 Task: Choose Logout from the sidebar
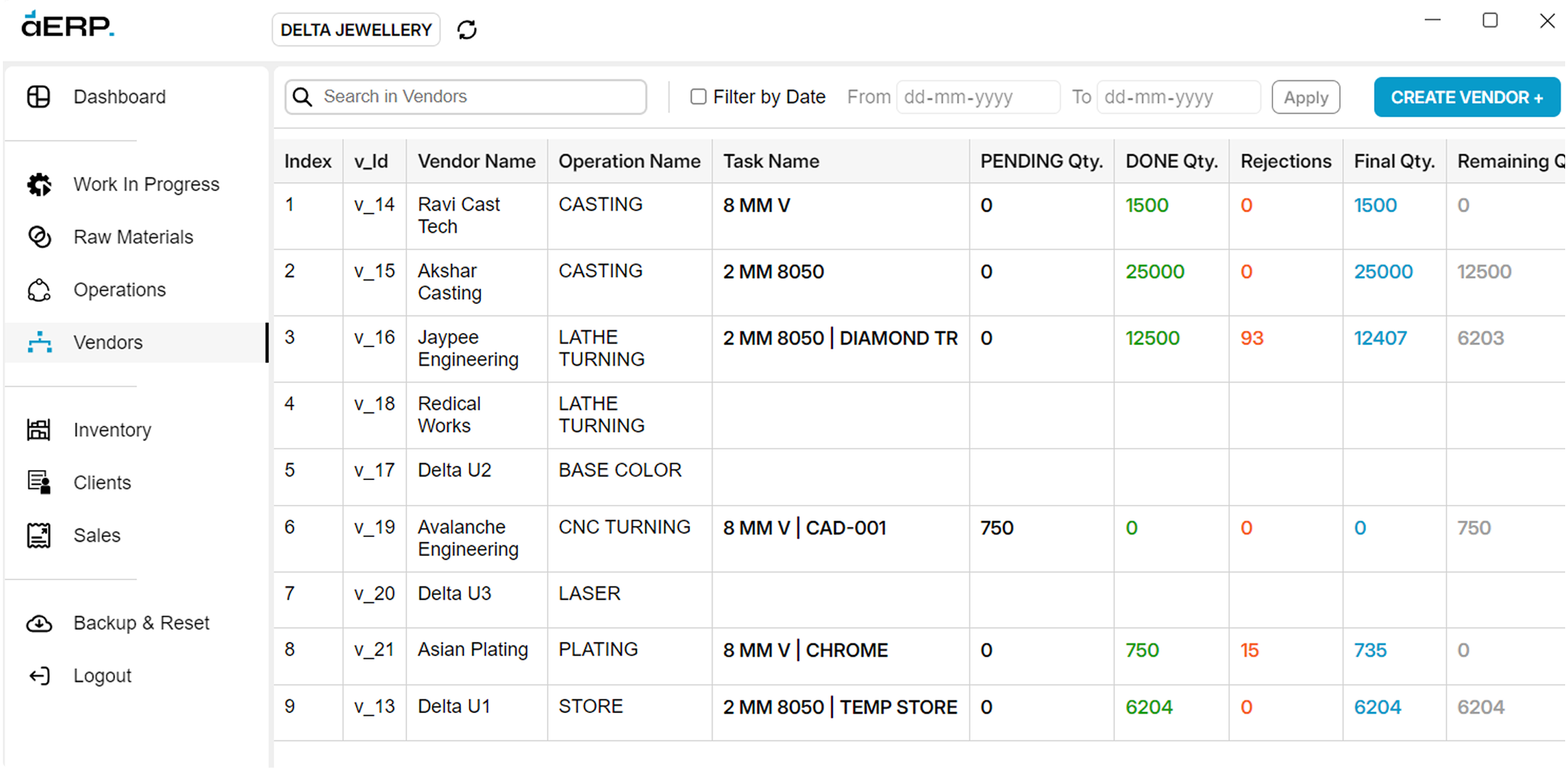(x=135, y=676)
